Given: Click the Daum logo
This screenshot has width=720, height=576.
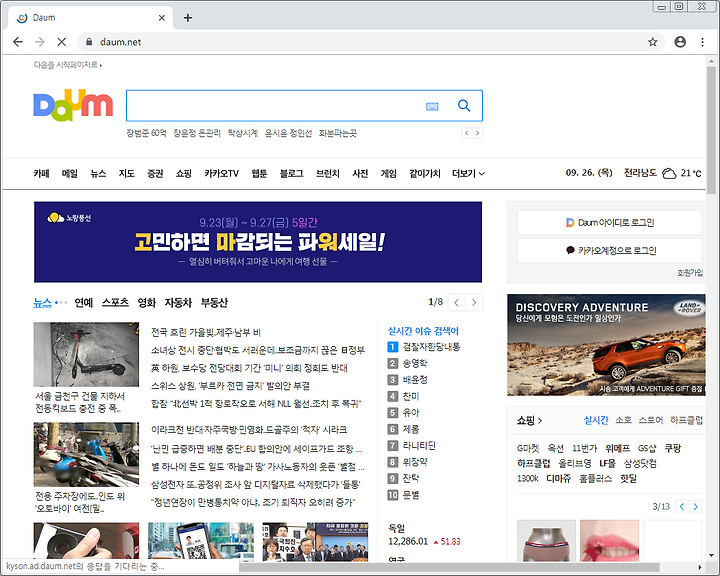Looking at the screenshot, I should (73, 105).
